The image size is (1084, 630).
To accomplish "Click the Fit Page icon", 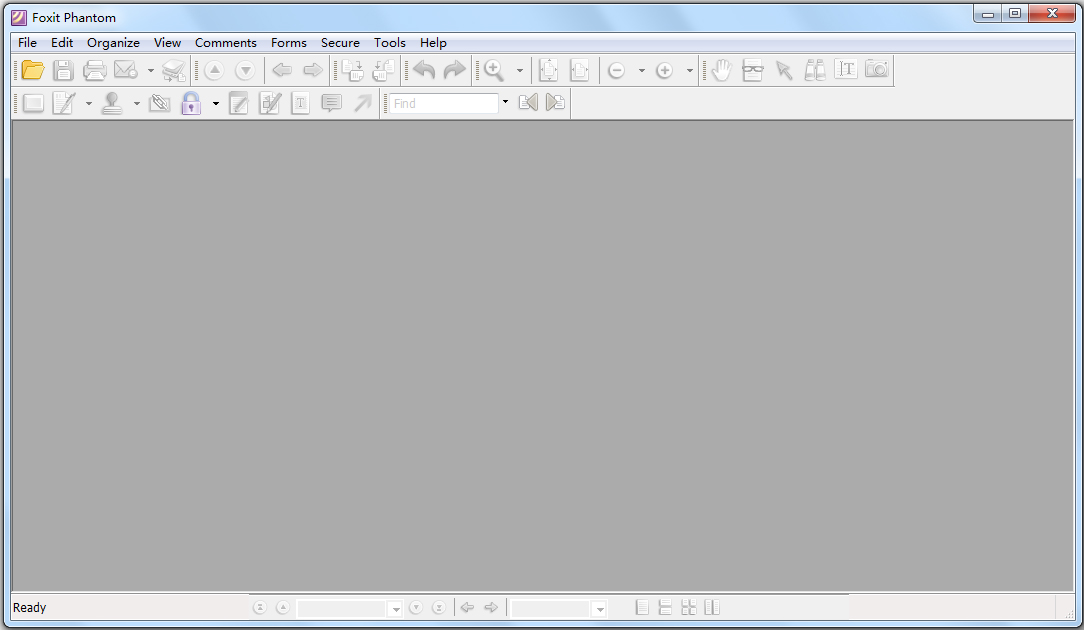I will click(x=548, y=70).
